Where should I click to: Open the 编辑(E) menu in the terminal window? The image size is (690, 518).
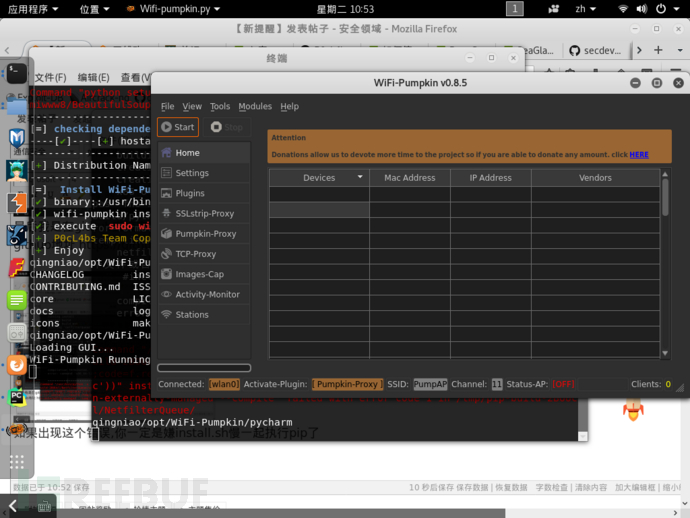click(93, 77)
